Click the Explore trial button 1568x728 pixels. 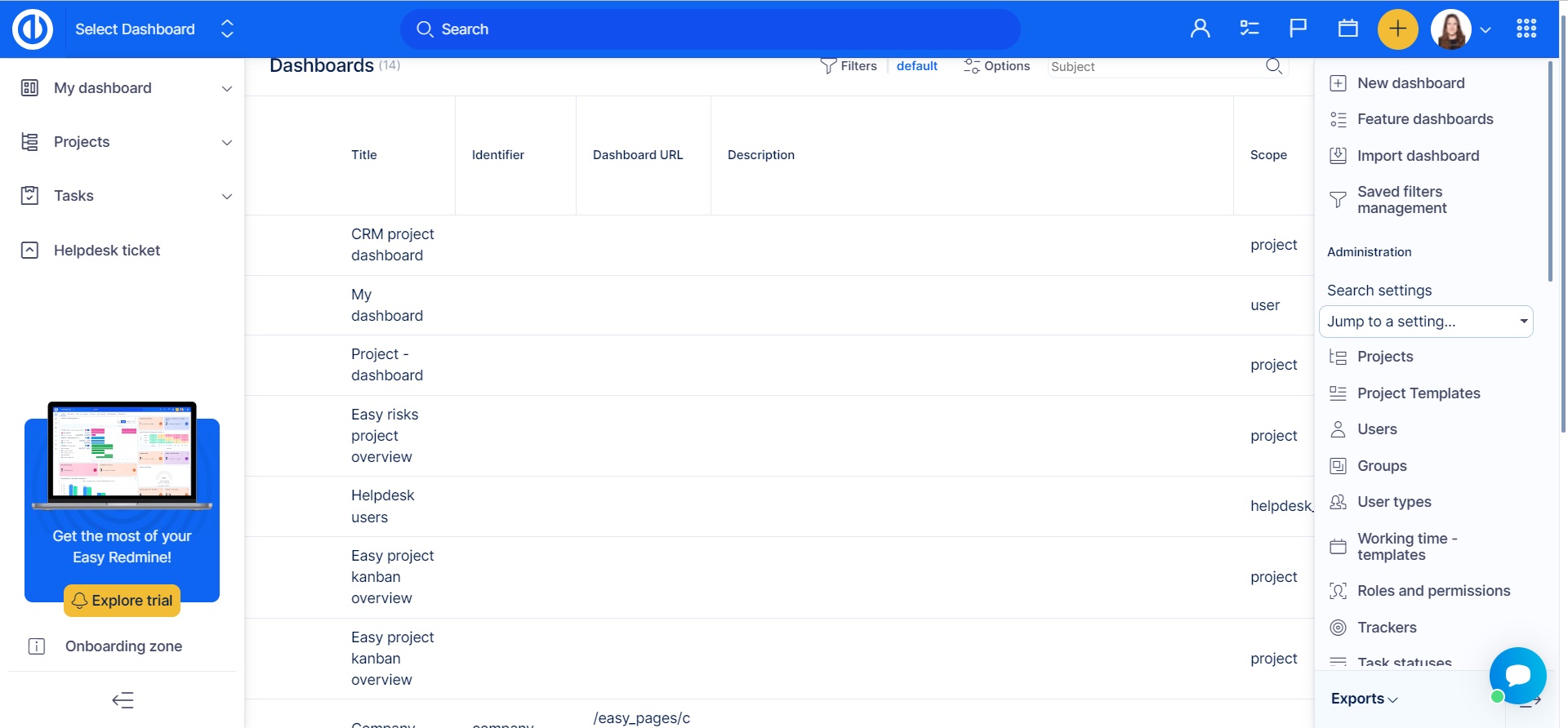coord(122,601)
